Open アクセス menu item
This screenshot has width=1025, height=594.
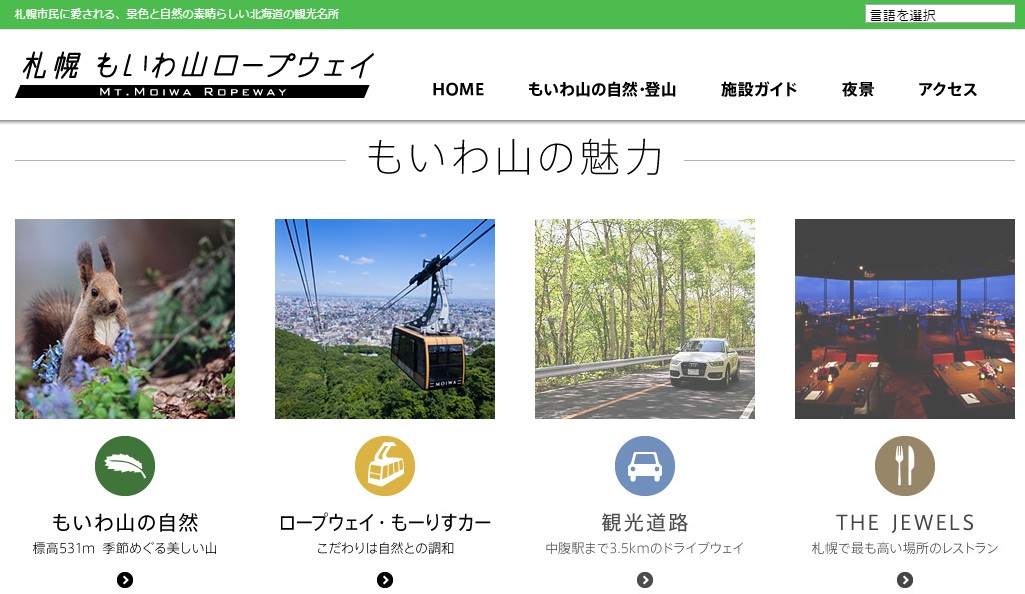tap(947, 90)
